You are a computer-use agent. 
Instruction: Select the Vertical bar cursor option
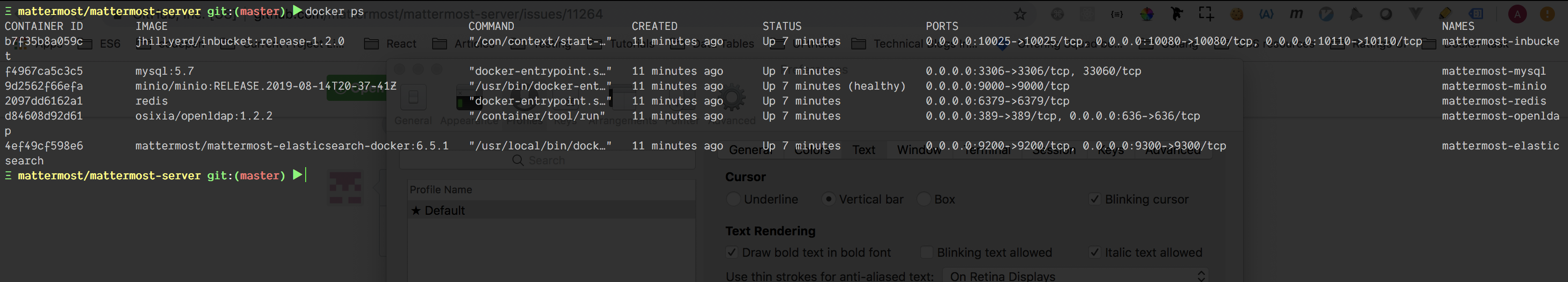(828, 199)
